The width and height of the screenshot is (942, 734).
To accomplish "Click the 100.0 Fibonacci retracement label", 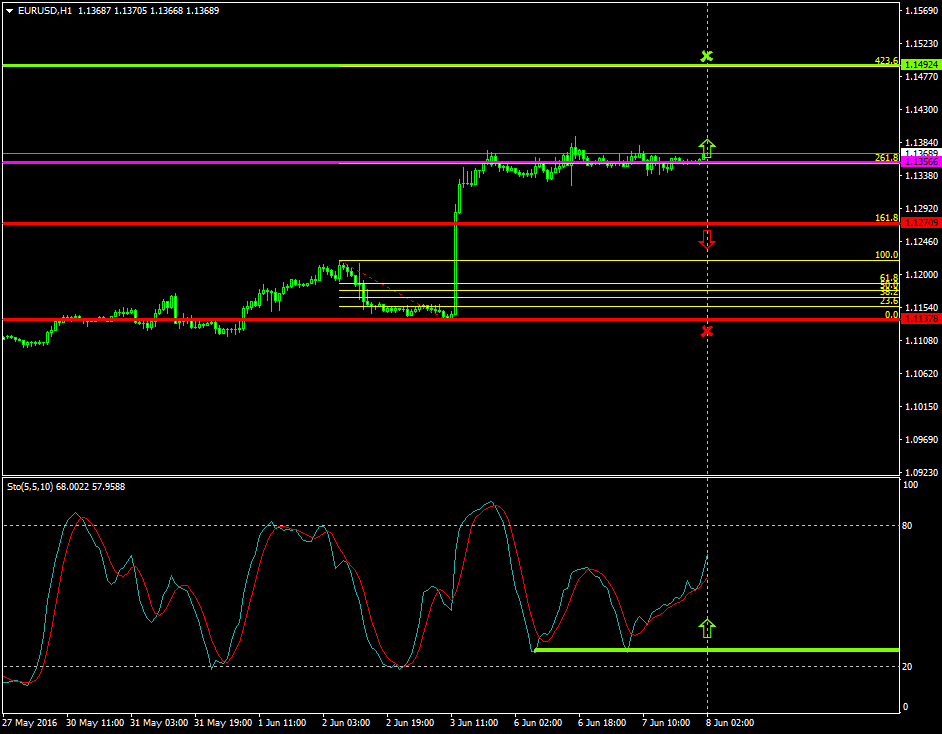I will (x=886, y=255).
